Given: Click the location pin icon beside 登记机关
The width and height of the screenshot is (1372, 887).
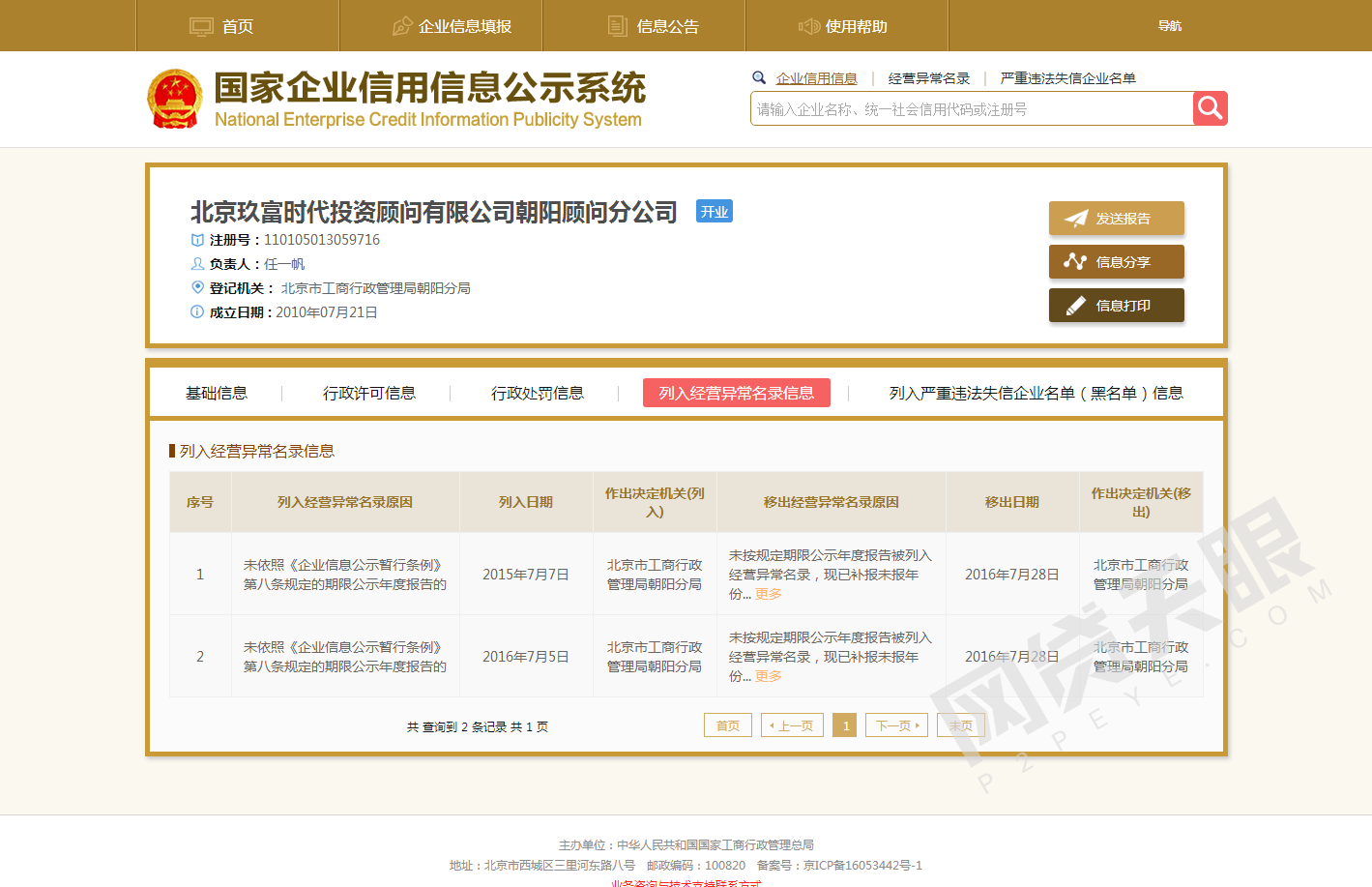Looking at the screenshot, I should click(x=197, y=287).
